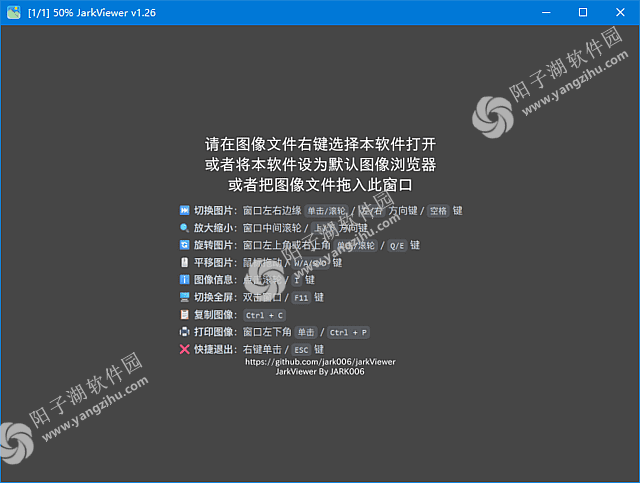Click the magnifier icon beside 放大缩小

184,227
